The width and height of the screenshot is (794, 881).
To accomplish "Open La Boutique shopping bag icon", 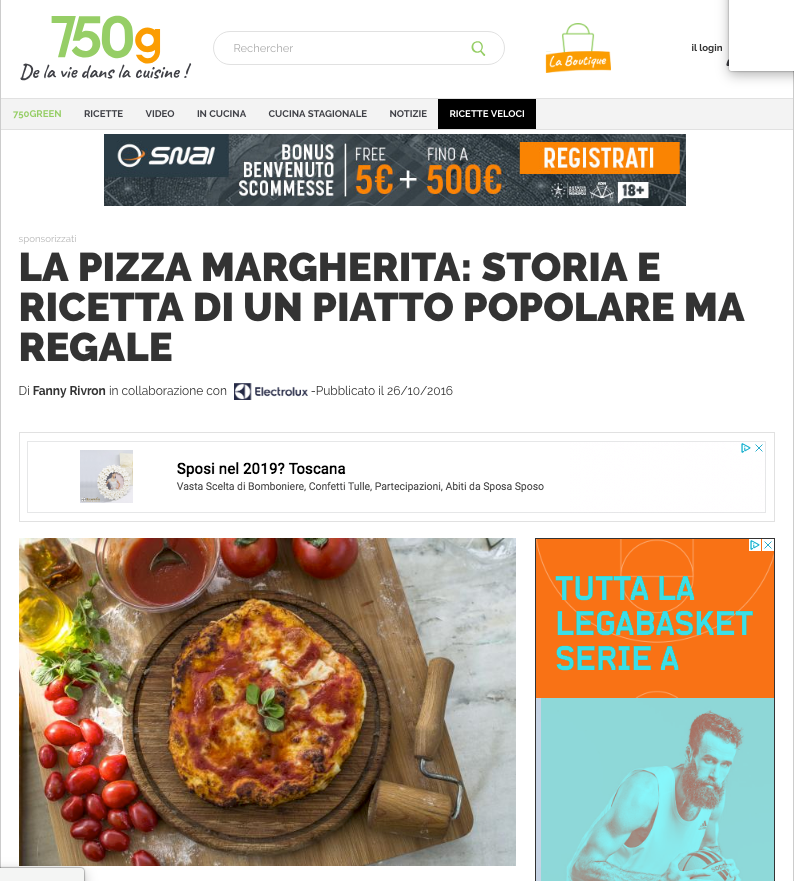I will point(578,48).
